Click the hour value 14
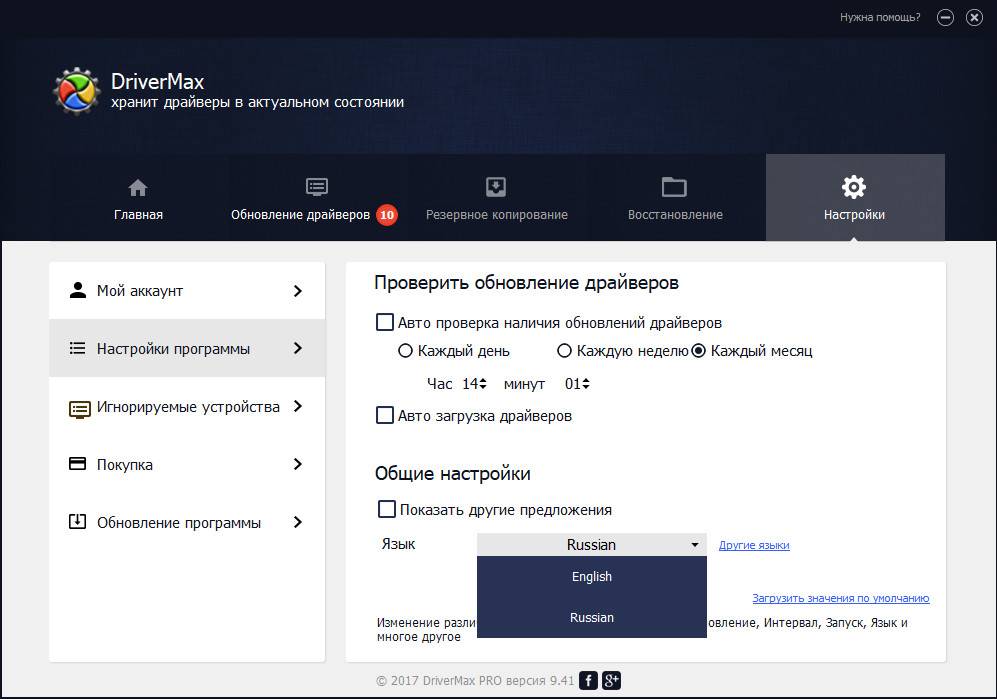Image resolution: width=997 pixels, height=699 pixels. [x=470, y=384]
